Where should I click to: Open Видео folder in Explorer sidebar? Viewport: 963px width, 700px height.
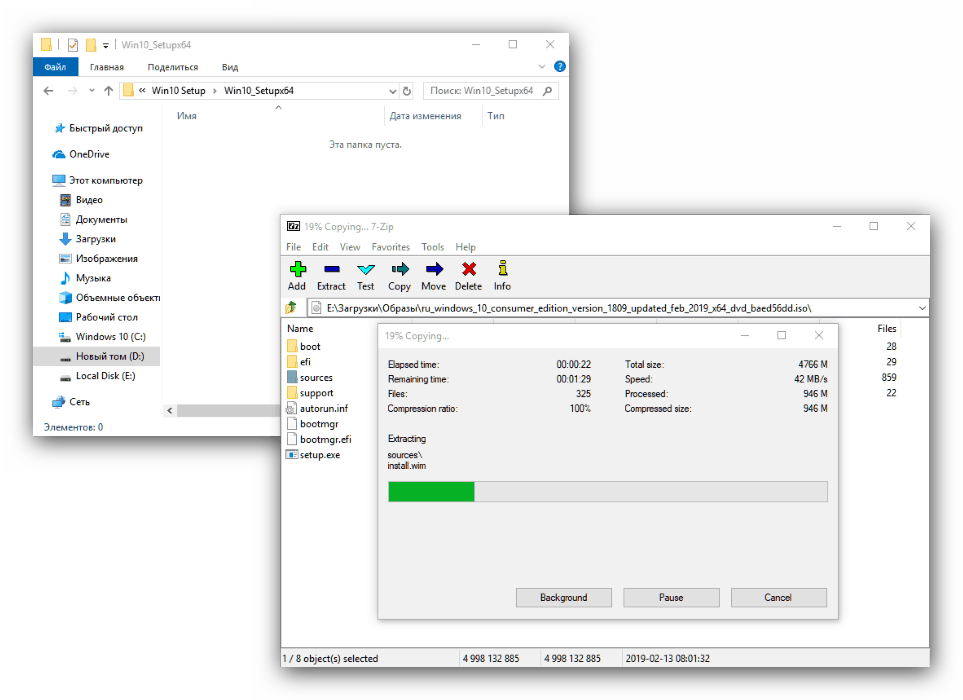(80, 200)
